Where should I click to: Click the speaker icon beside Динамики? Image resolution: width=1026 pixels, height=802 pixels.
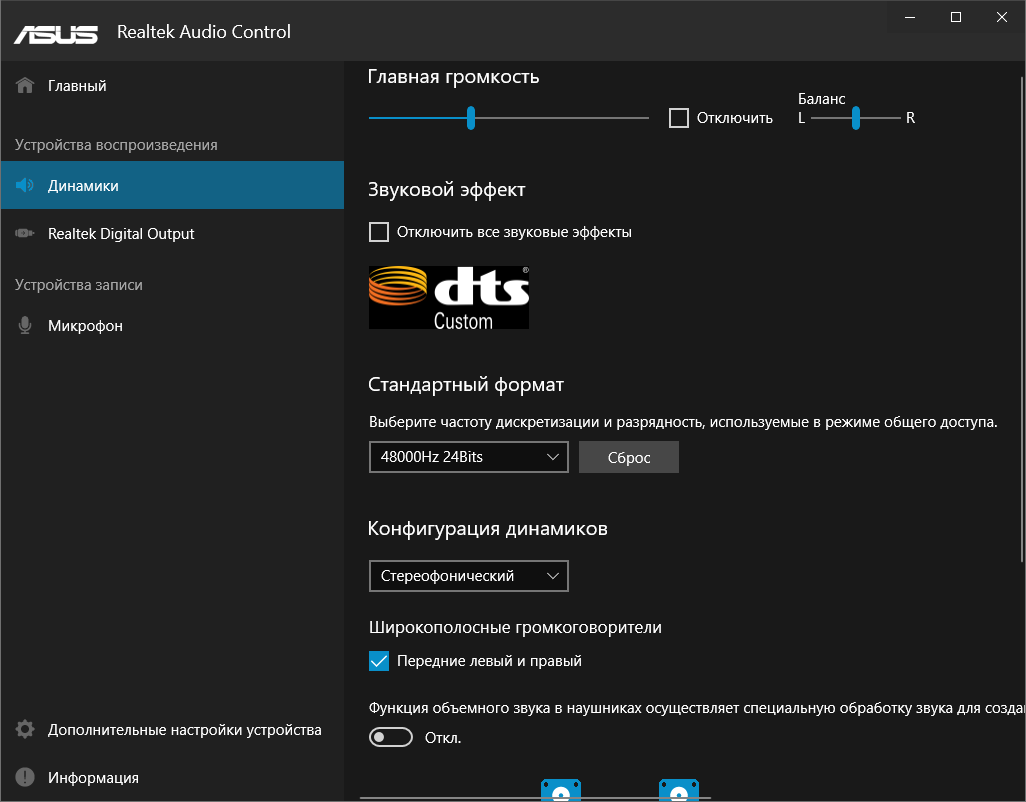pos(25,185)
